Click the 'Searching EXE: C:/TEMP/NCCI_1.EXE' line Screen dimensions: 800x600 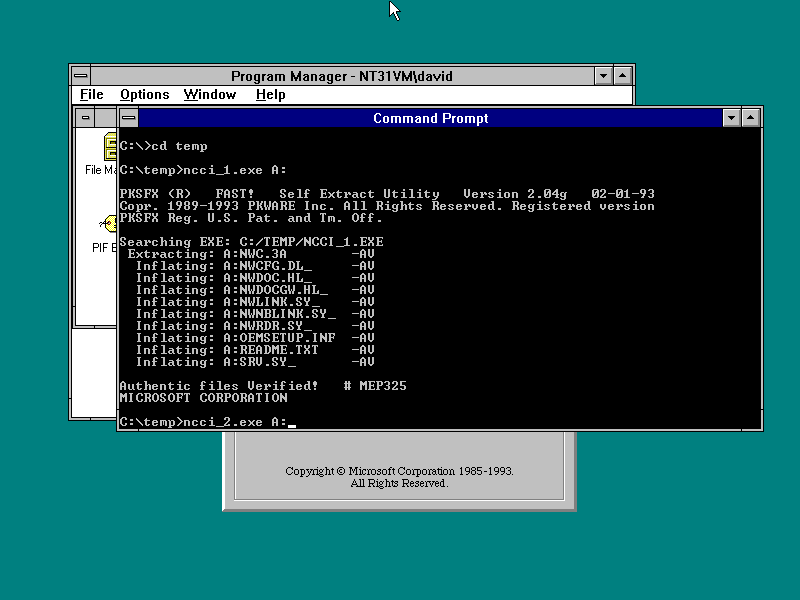point(251,242)
